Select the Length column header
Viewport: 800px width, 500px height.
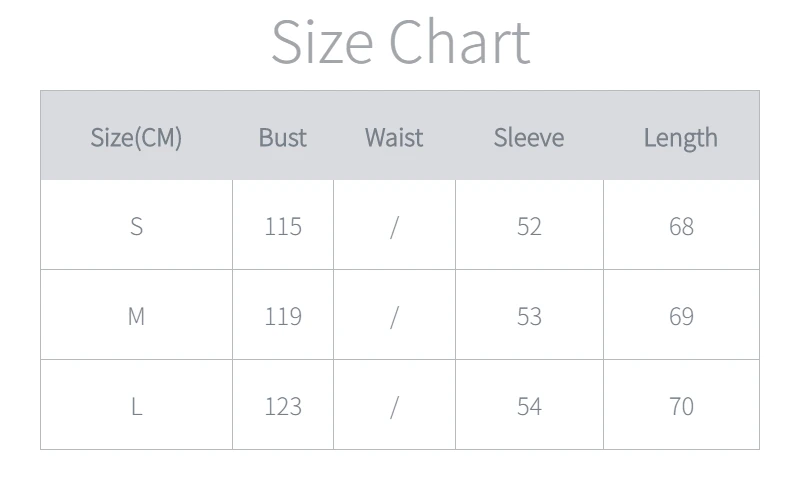681,137
